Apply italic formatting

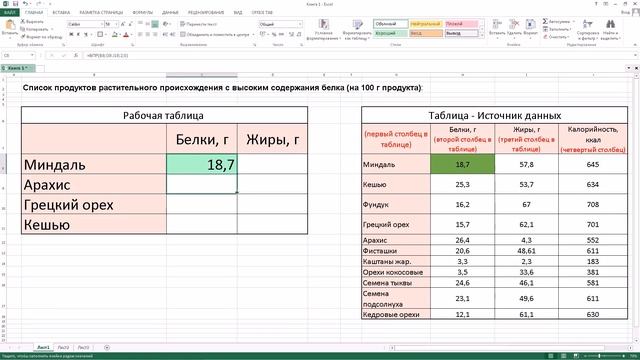tap(78, 35)
